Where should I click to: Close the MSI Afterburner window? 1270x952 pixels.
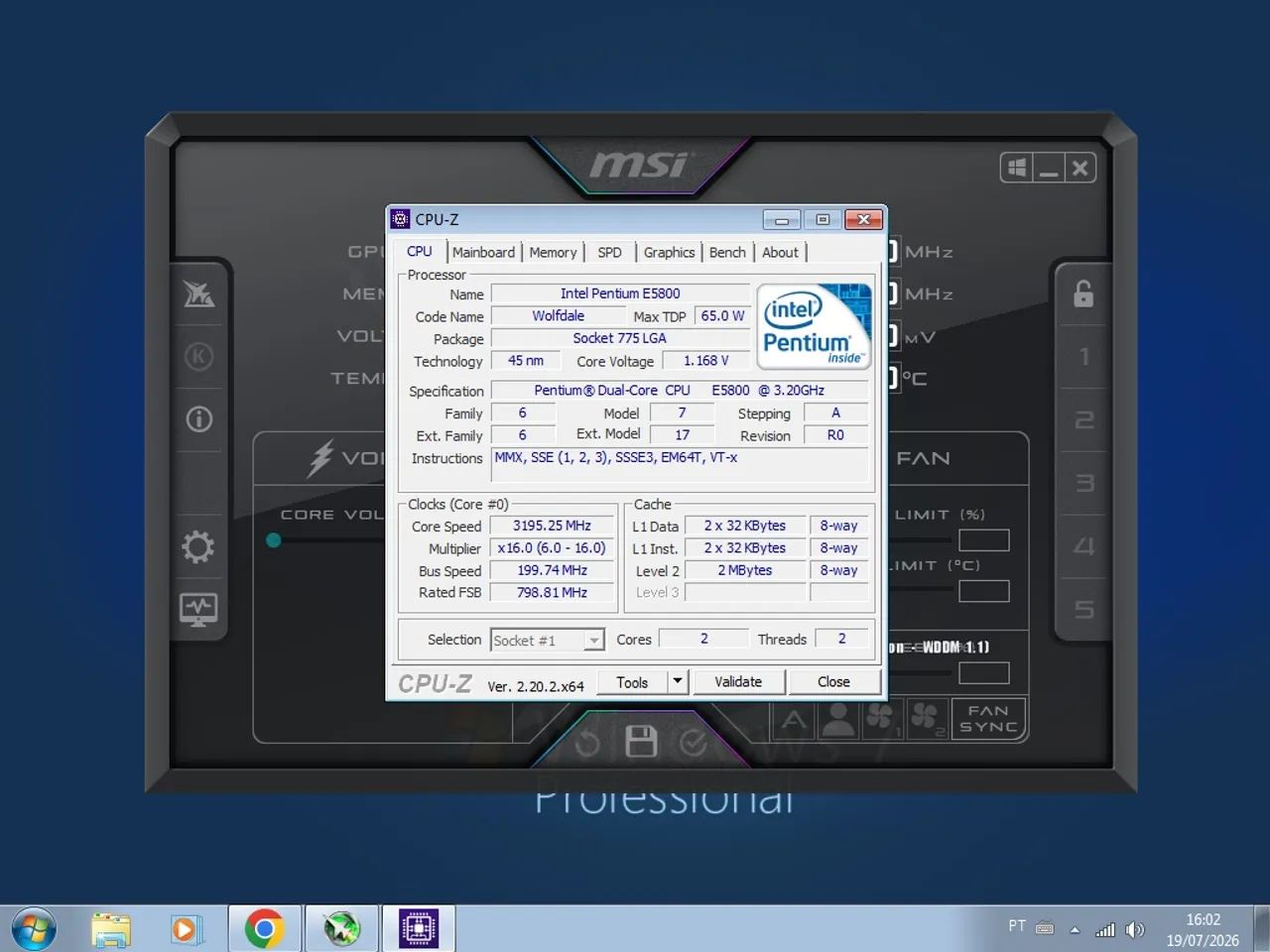pos(1080,168)
